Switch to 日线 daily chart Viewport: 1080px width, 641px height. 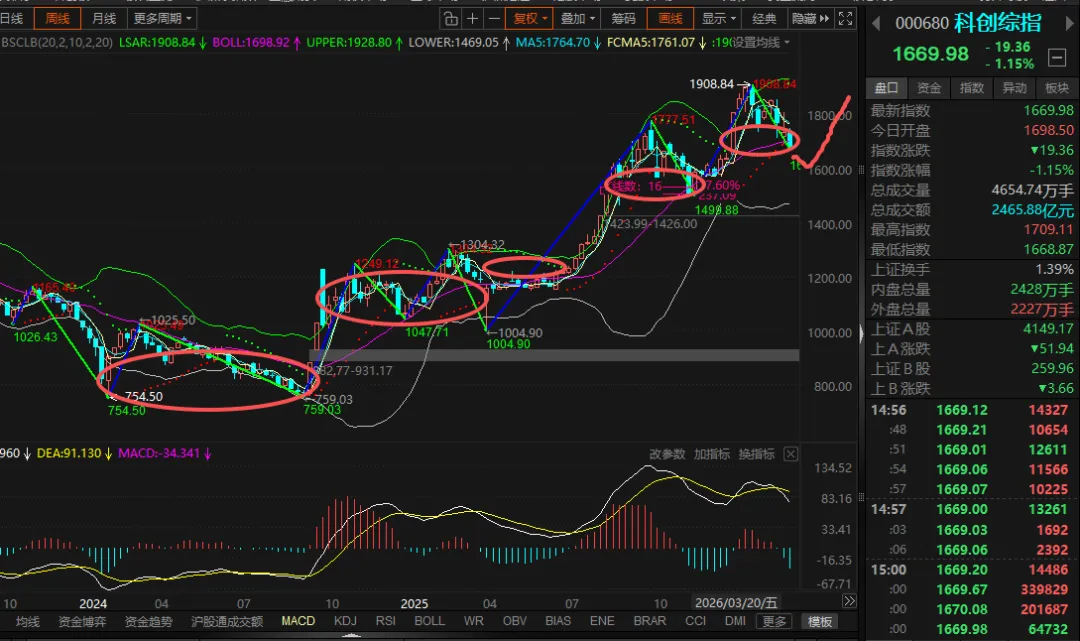(12, 19)
